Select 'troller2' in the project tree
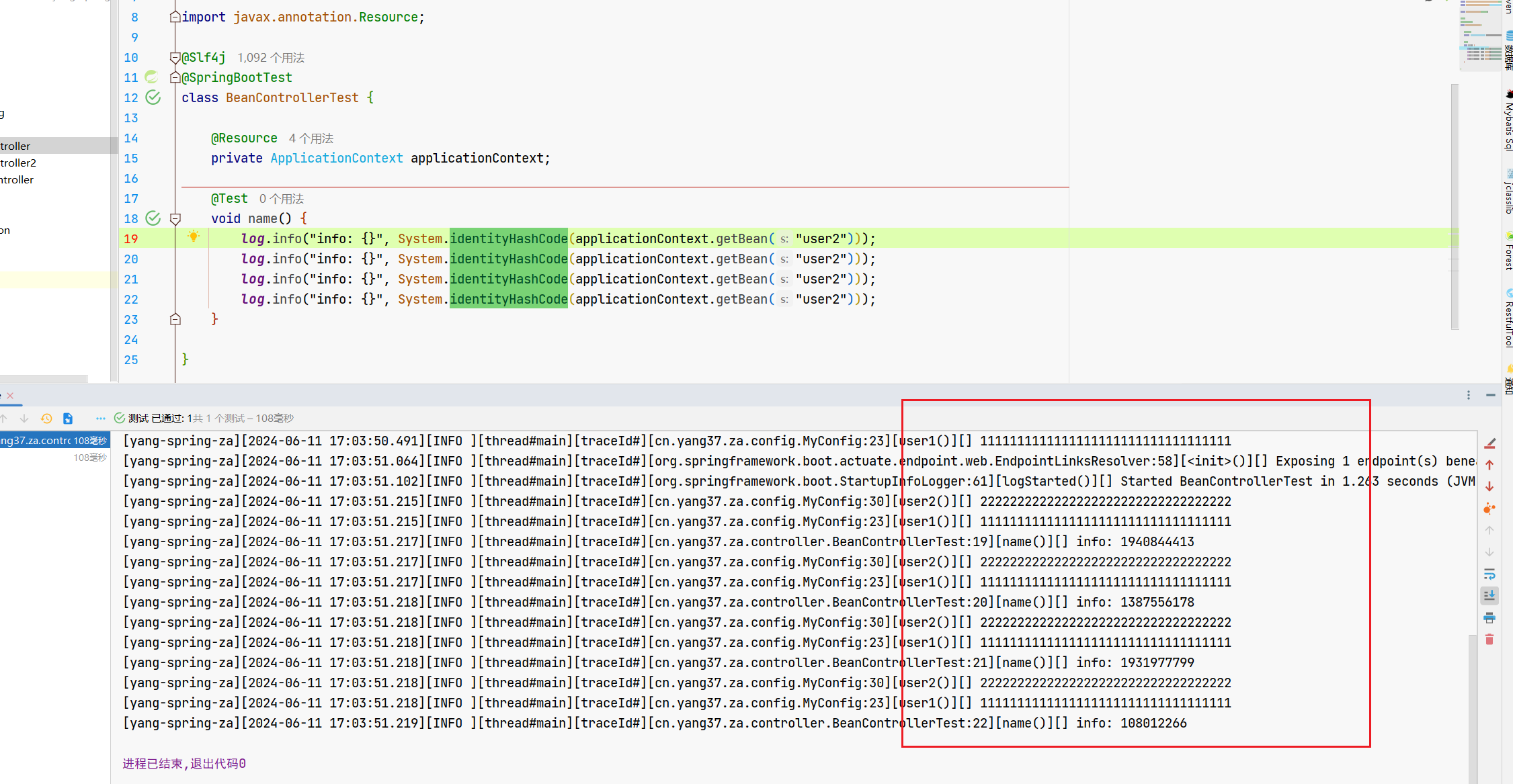1513x784 pixels. (18, 163)
